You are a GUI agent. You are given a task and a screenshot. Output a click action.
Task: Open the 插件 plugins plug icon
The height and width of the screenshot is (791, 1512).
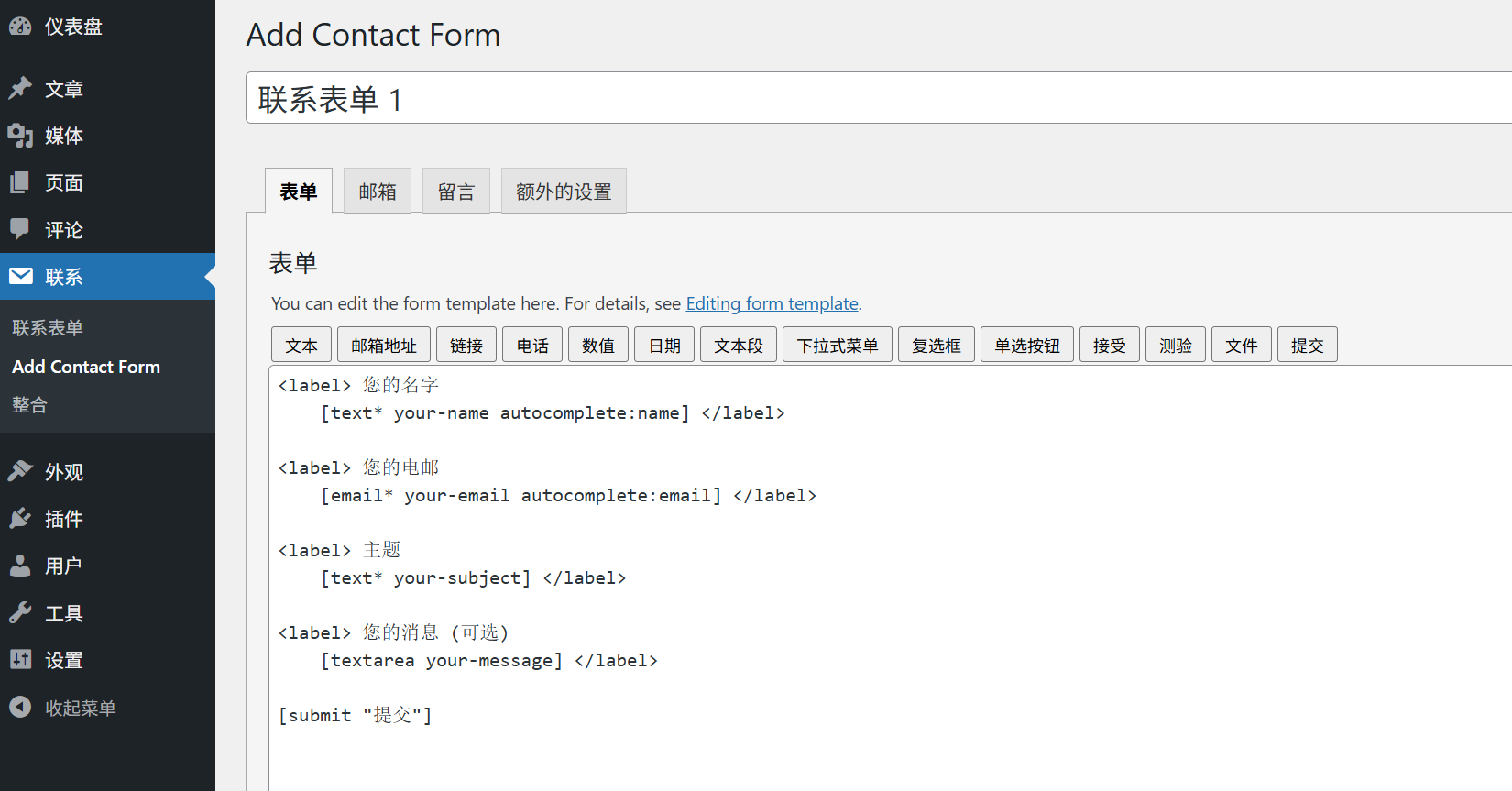pyautogui.click(x=20, y=519)
